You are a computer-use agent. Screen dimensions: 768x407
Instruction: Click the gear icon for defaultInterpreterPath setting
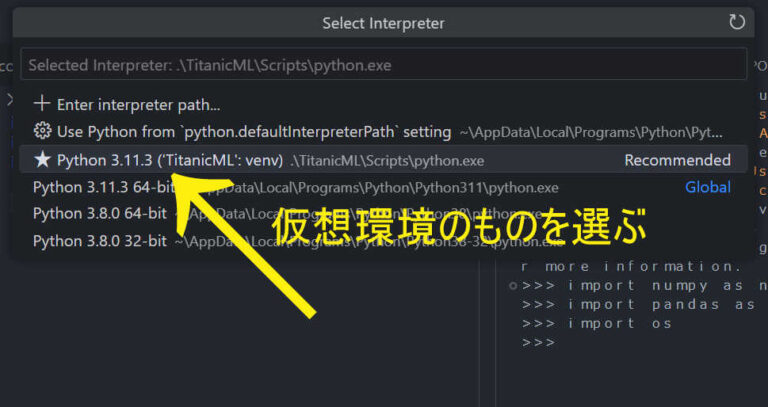(42, 131)
